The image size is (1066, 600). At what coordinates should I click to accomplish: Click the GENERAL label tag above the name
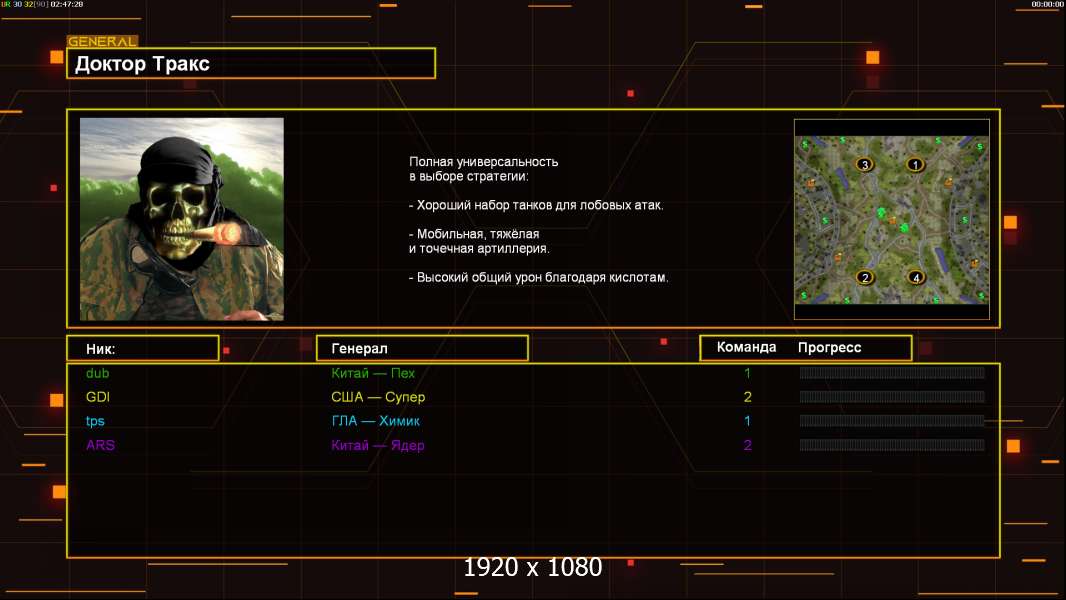click(102, 42)
